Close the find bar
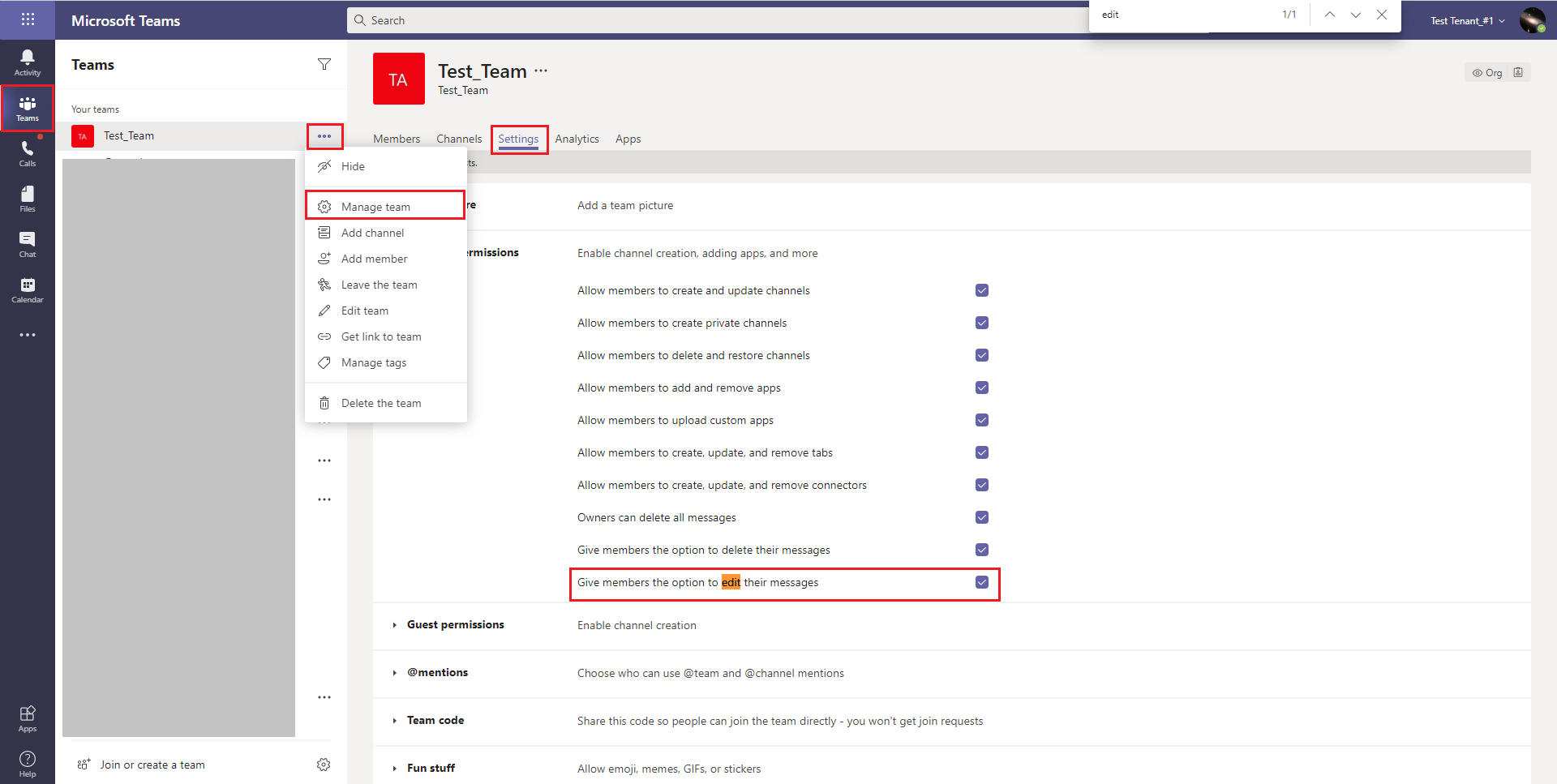 tap(1382, 15)
